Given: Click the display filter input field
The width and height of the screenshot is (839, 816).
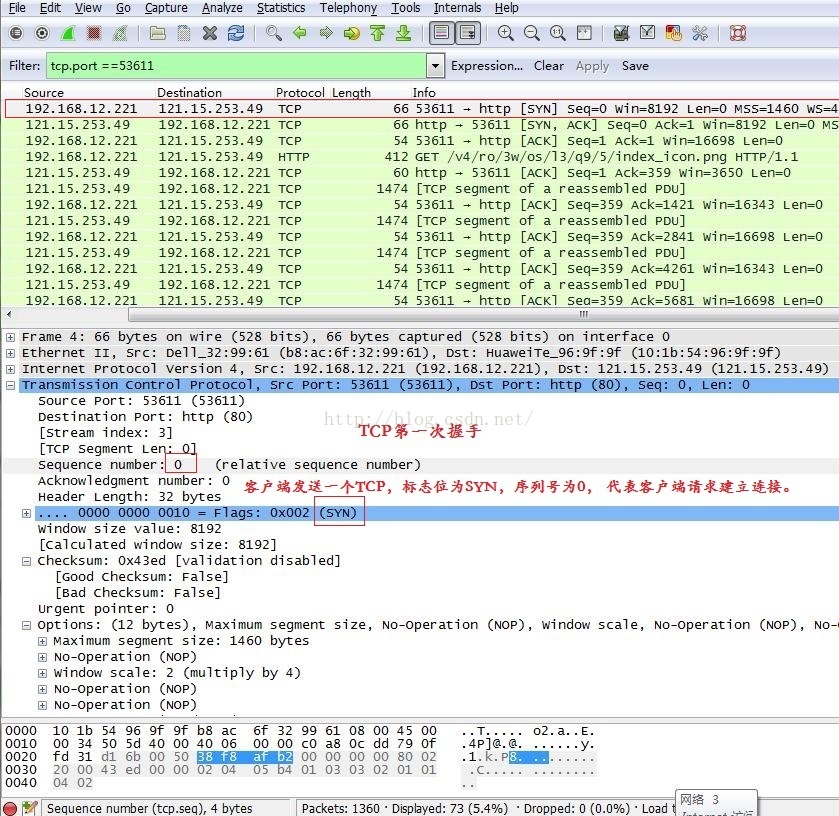Looking at the screenshot, I should point(236,66).
